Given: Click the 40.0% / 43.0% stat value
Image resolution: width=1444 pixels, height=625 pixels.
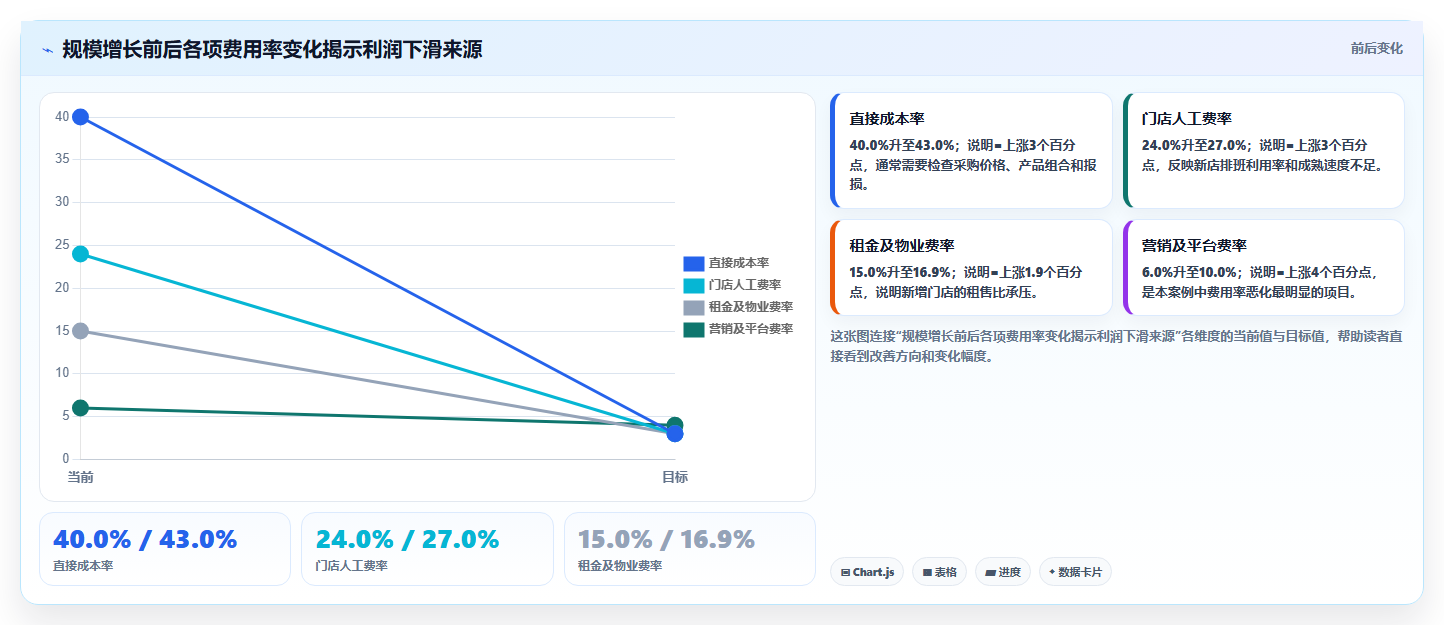Looking at the screenshot, I should tap(145, 540).
